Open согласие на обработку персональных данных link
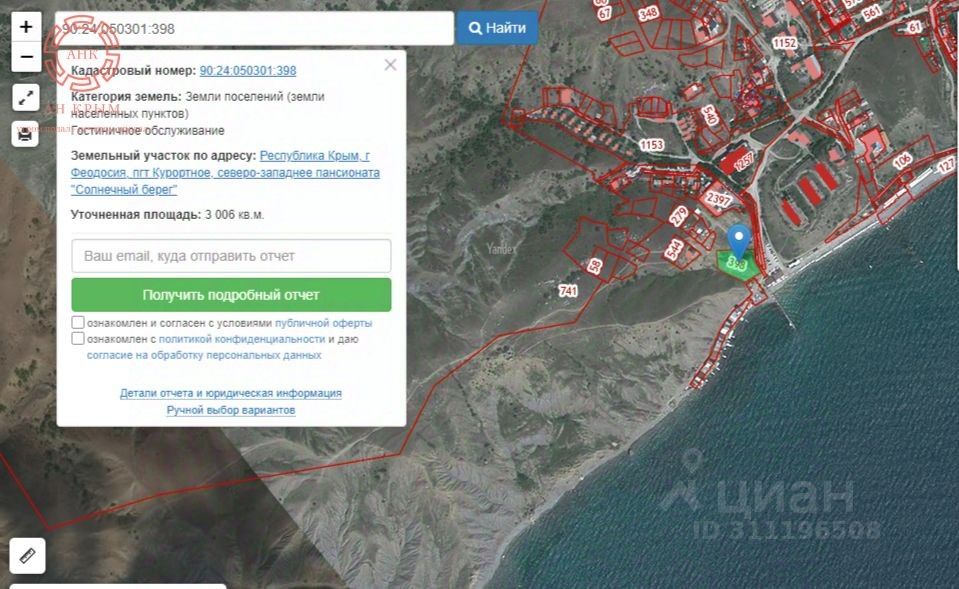Viewport: 959px width, 589px height. click(204, 355)
